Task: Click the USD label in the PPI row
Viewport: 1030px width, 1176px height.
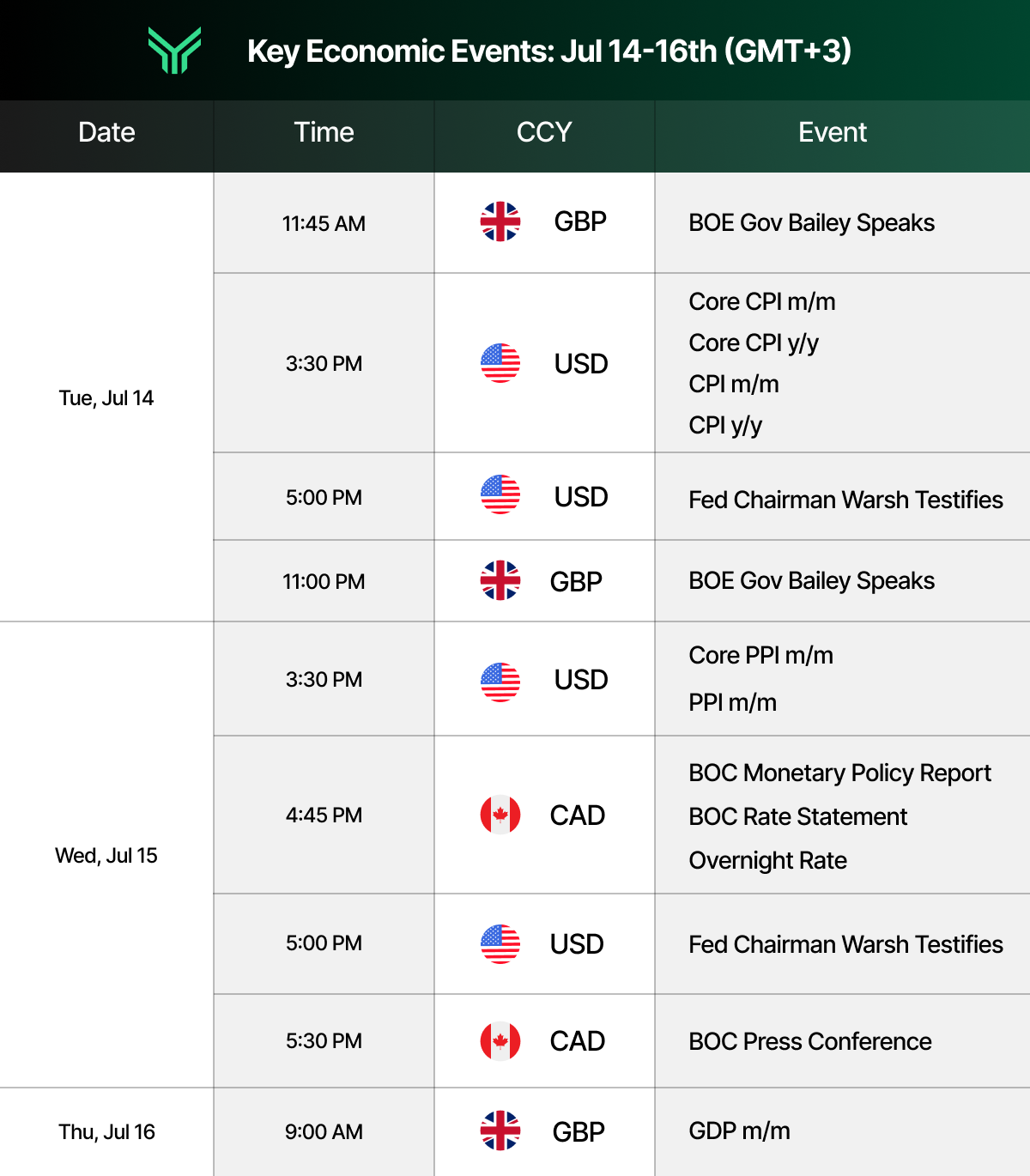Action: click(581, 680)
